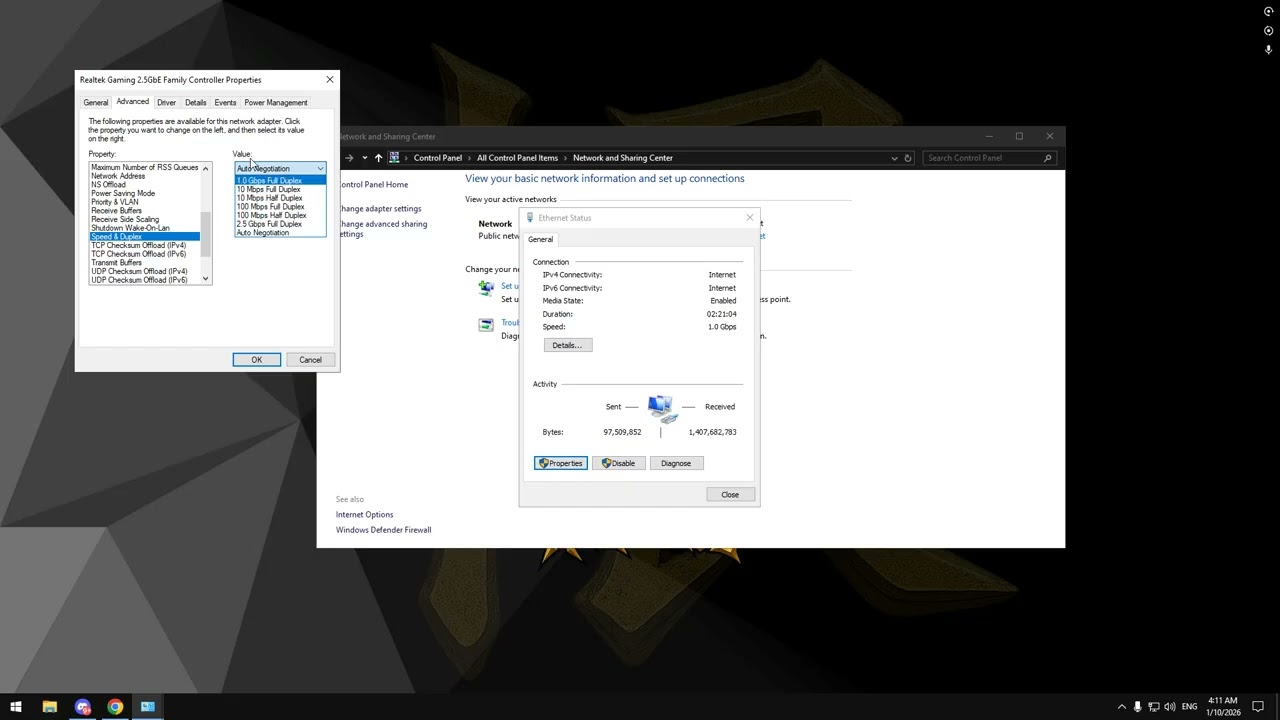
Task: Close the Realtek Controller Properties dialog
Action: (x=329, y=80)
